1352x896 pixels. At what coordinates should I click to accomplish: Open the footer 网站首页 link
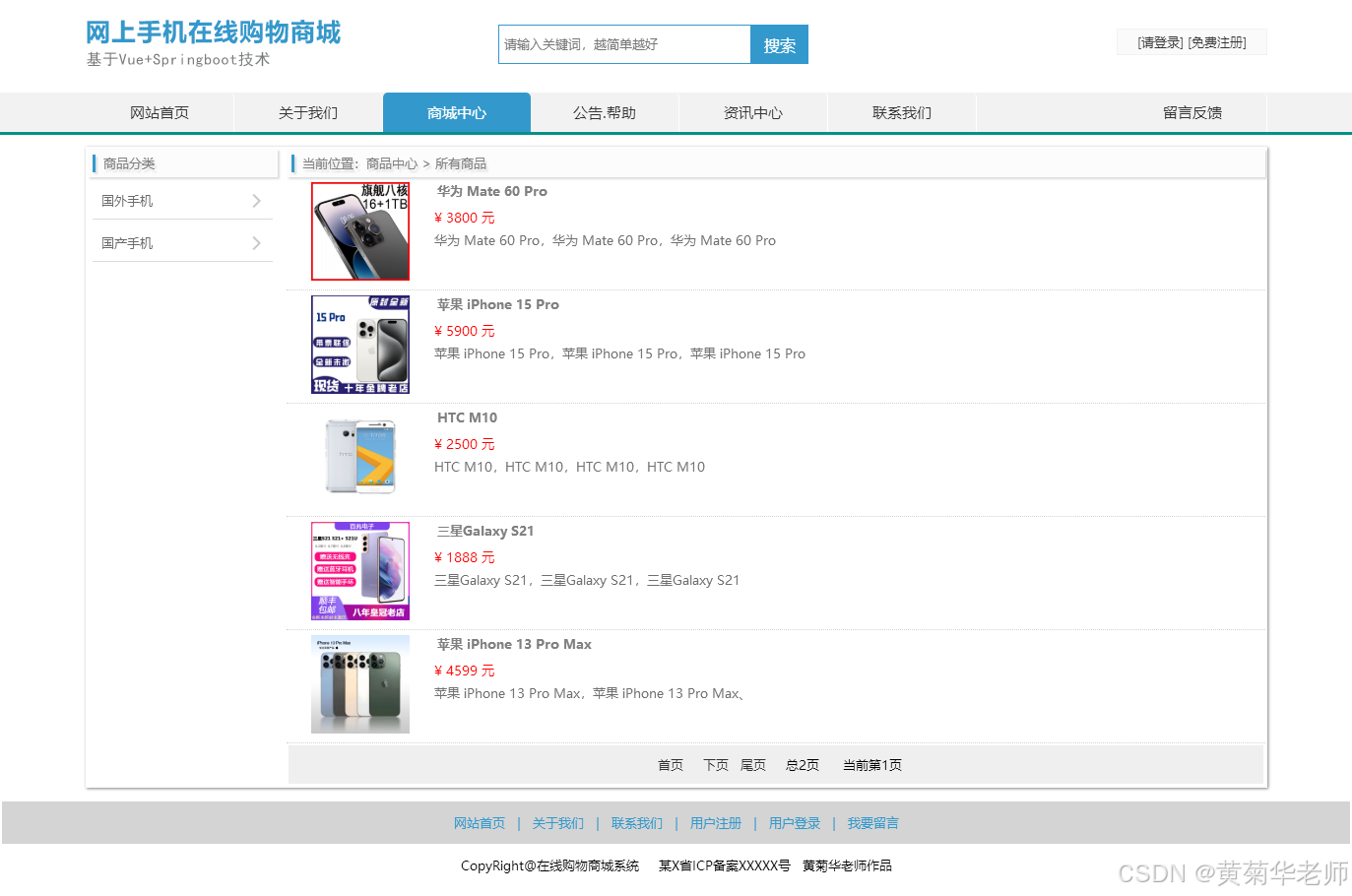tap(480, 823)
